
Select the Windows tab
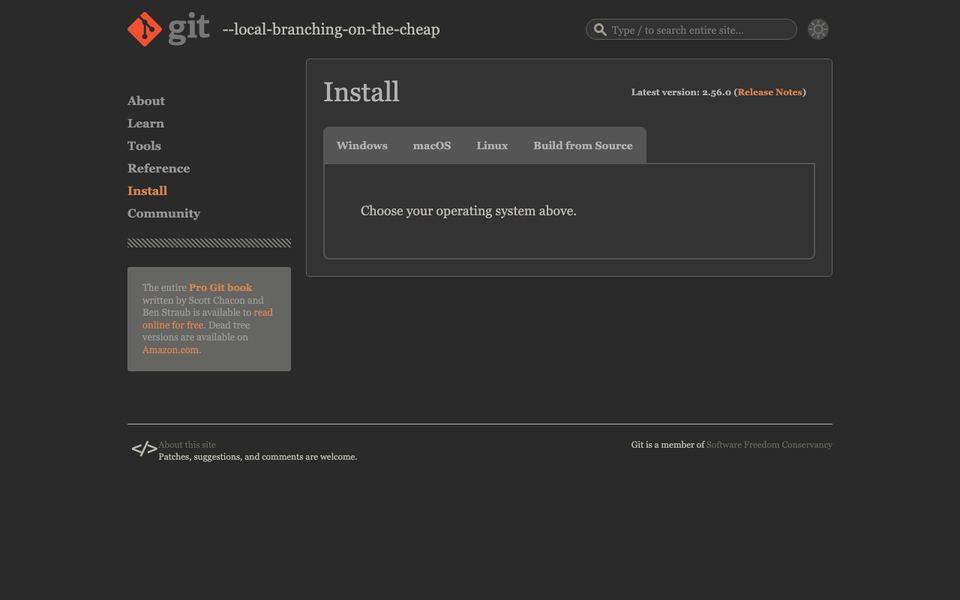(x=362, y=146)
